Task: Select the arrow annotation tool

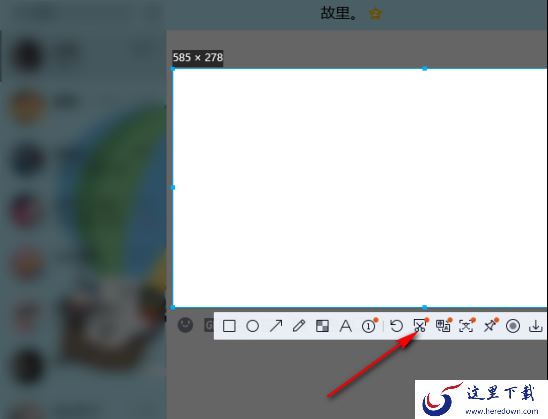Action: point(276,326)
